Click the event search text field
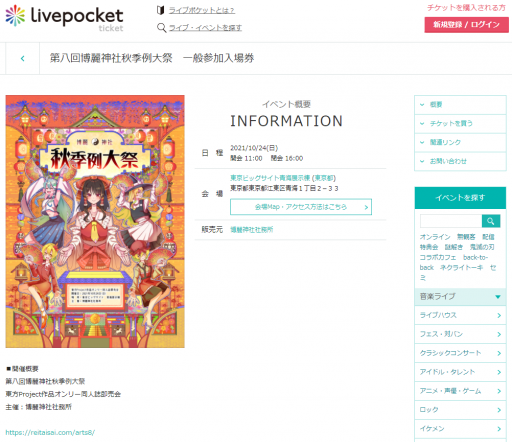 (x=451, y=221)
